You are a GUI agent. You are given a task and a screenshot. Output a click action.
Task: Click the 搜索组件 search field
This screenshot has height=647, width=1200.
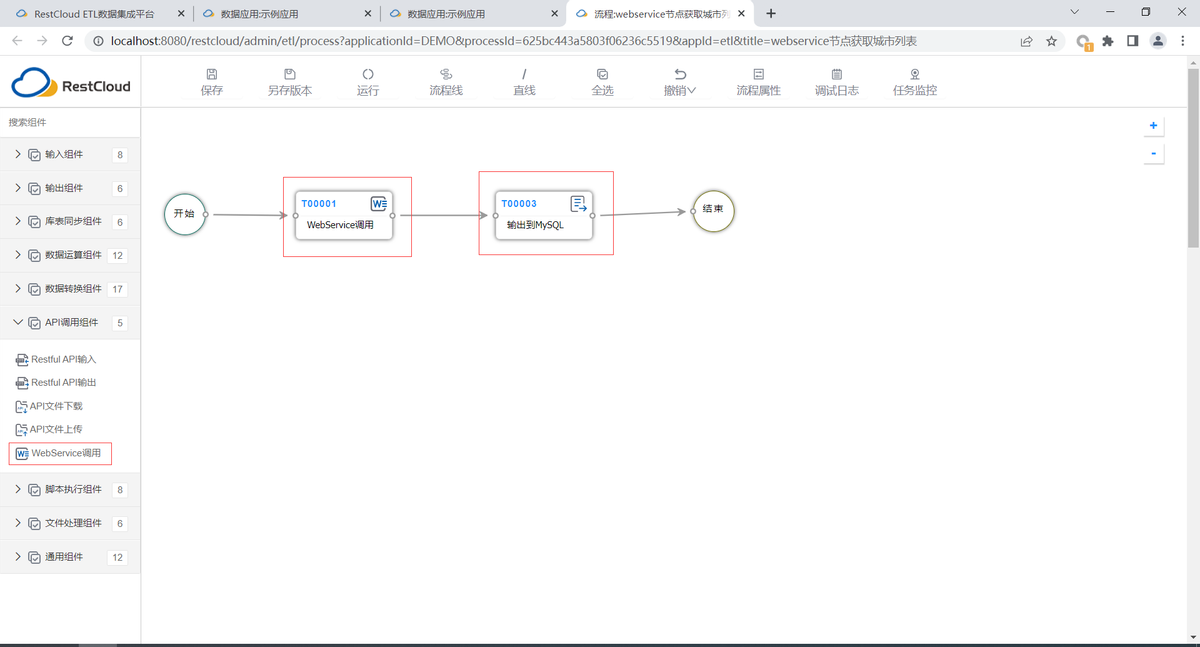(x=70, y=122)
